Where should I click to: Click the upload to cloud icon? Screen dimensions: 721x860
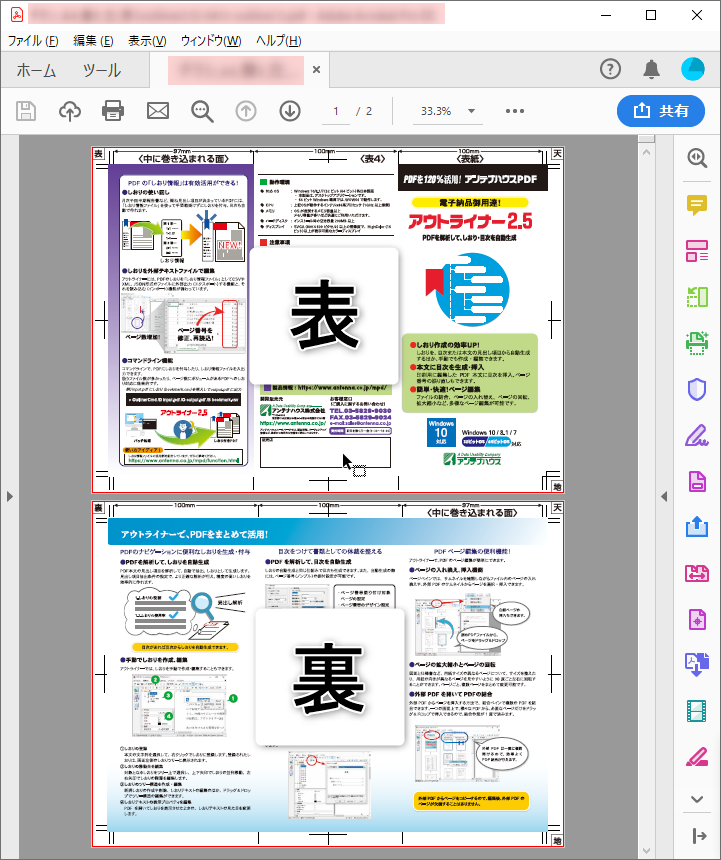(x=70, y=111)
